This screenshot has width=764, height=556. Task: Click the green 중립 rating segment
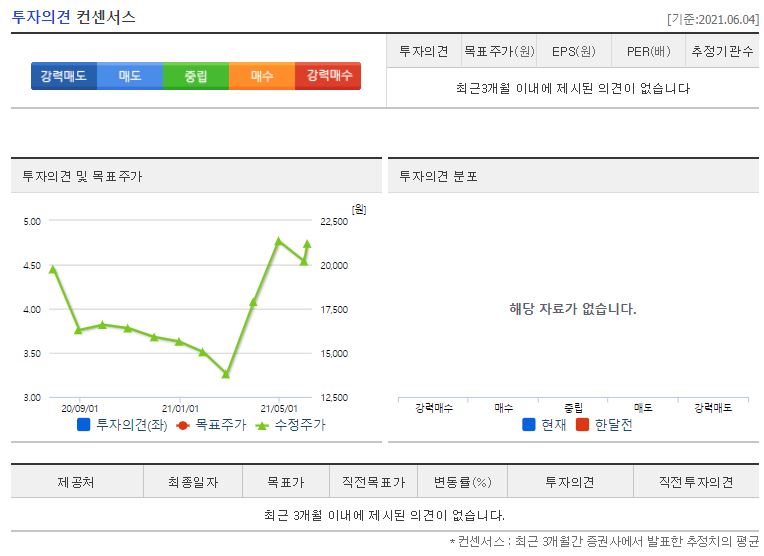pyautogui.click(x=196, y=76)
